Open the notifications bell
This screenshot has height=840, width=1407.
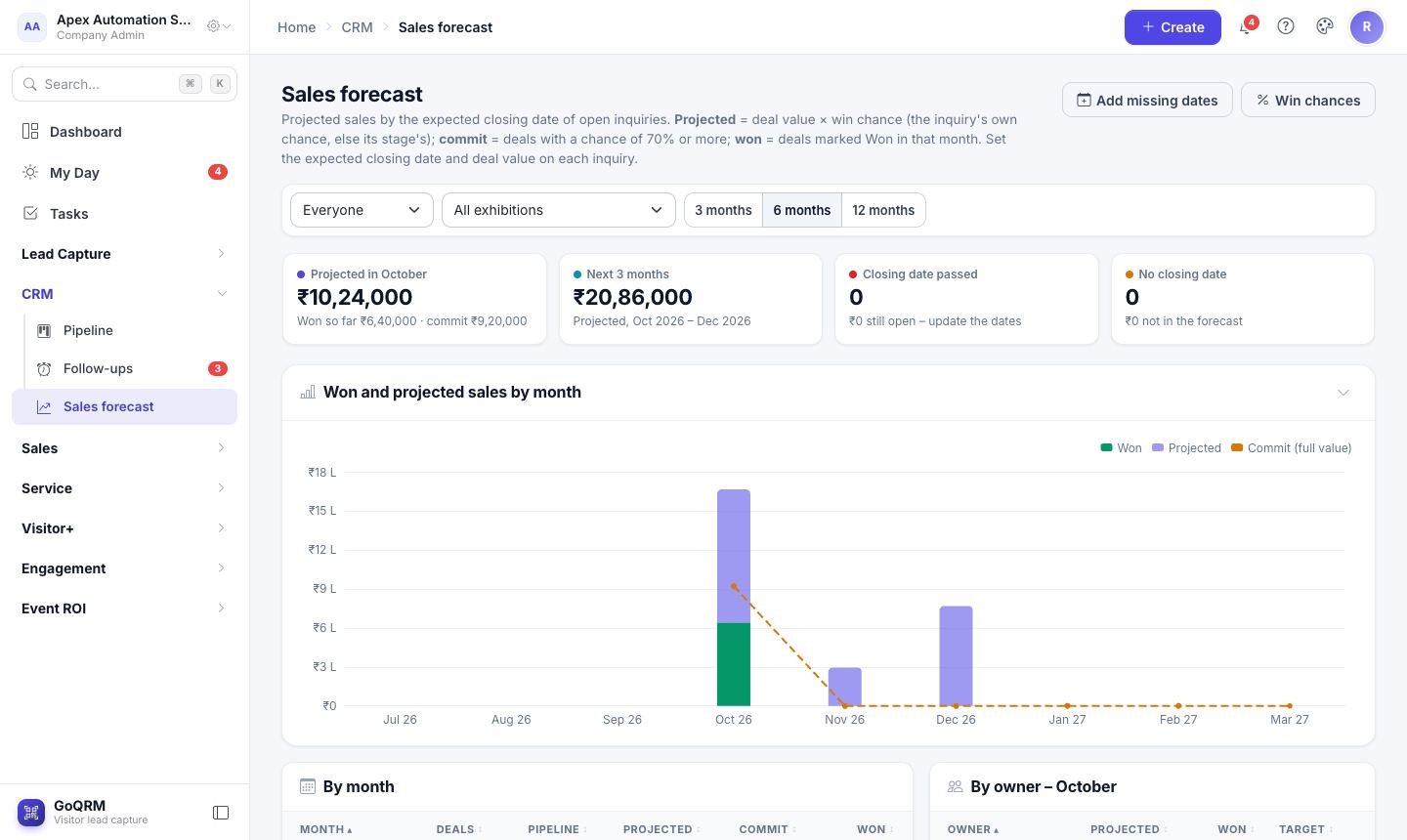[1246, 27]
